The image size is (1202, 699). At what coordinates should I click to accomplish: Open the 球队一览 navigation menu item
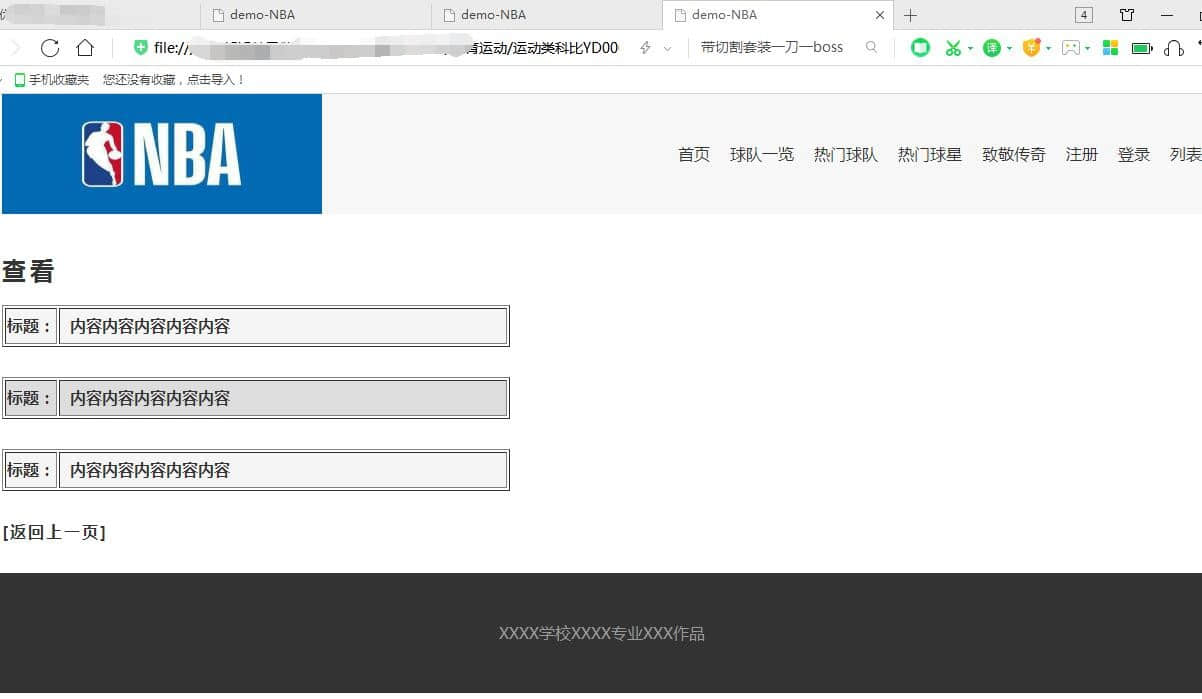[761, 154]
